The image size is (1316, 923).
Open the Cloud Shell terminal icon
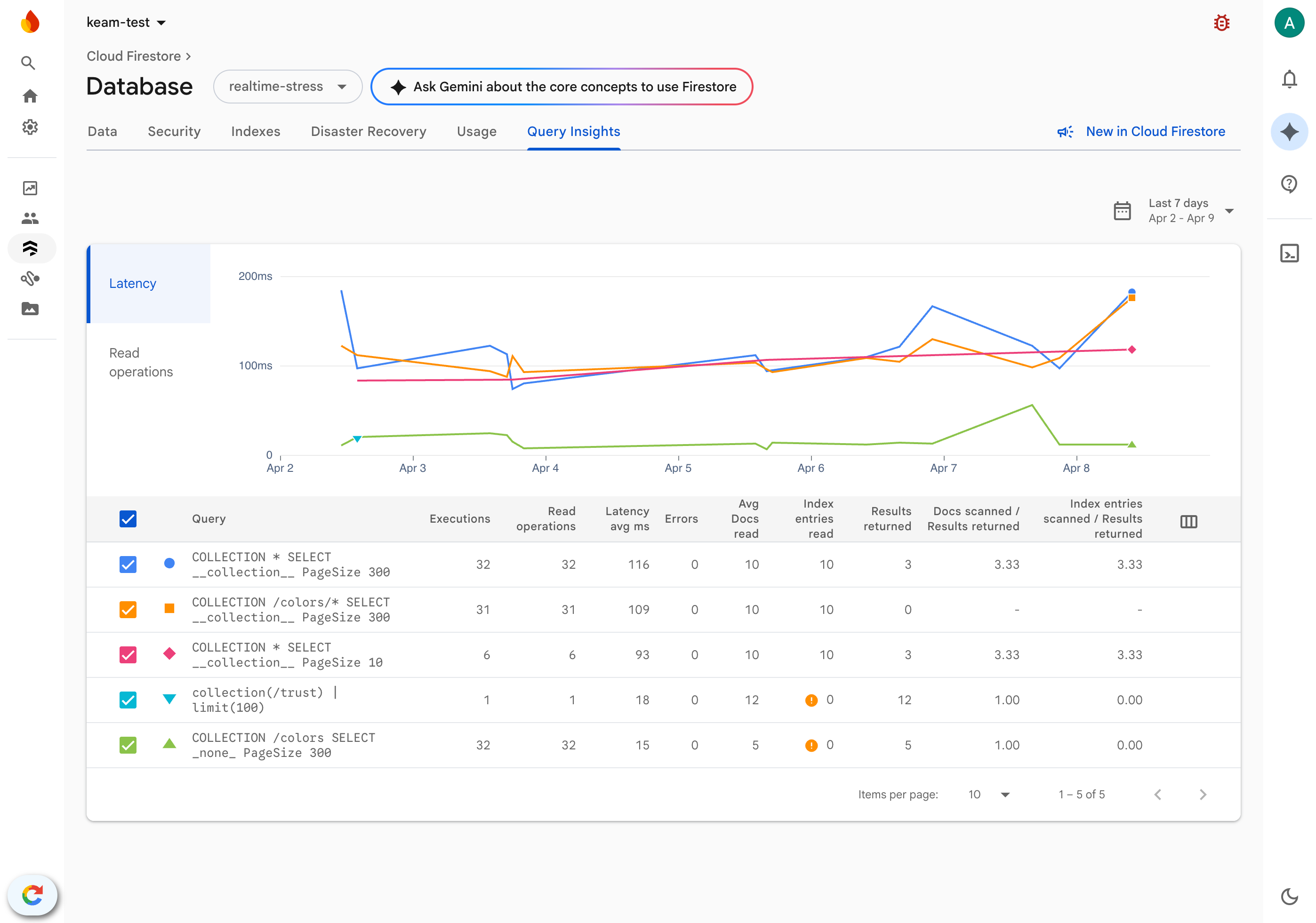tap(1289, 253)
